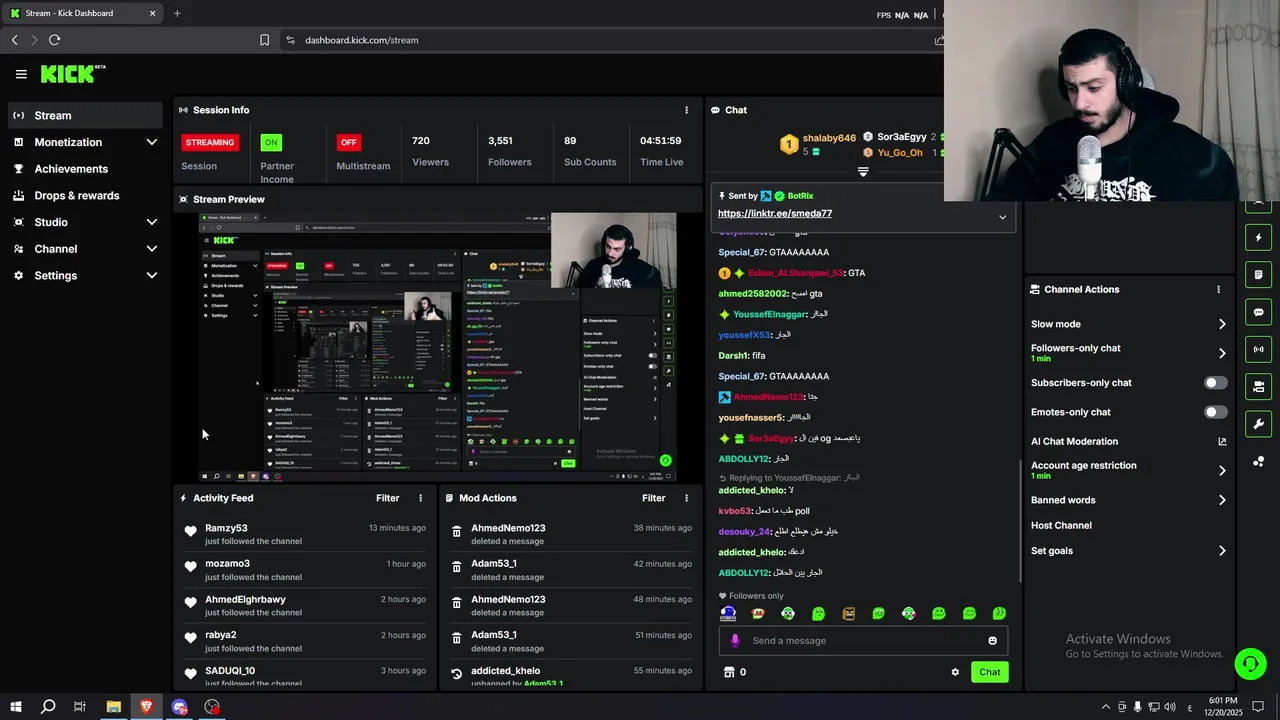The height and width of the screenshot is (720, 1280).
Task: Collapse the chat leaderboard arrow under shalaby646
Action: 863,172
